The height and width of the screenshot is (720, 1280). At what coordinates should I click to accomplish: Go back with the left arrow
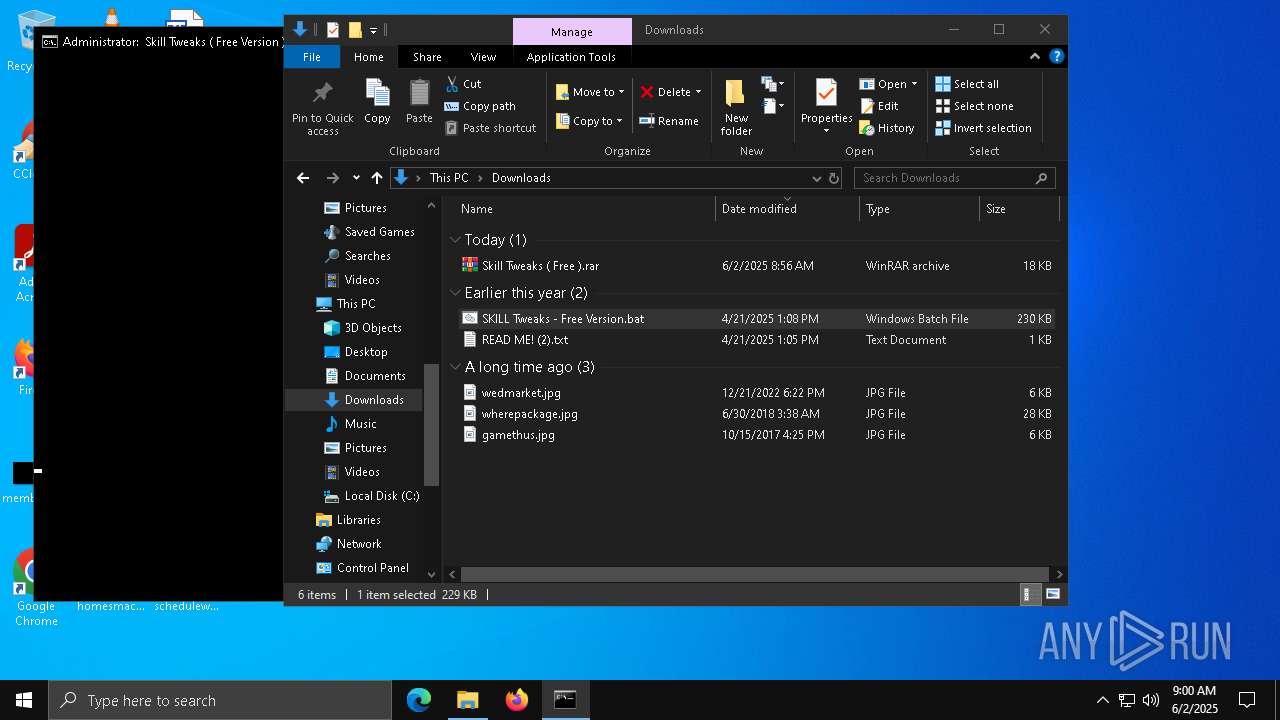coord(303,178)
